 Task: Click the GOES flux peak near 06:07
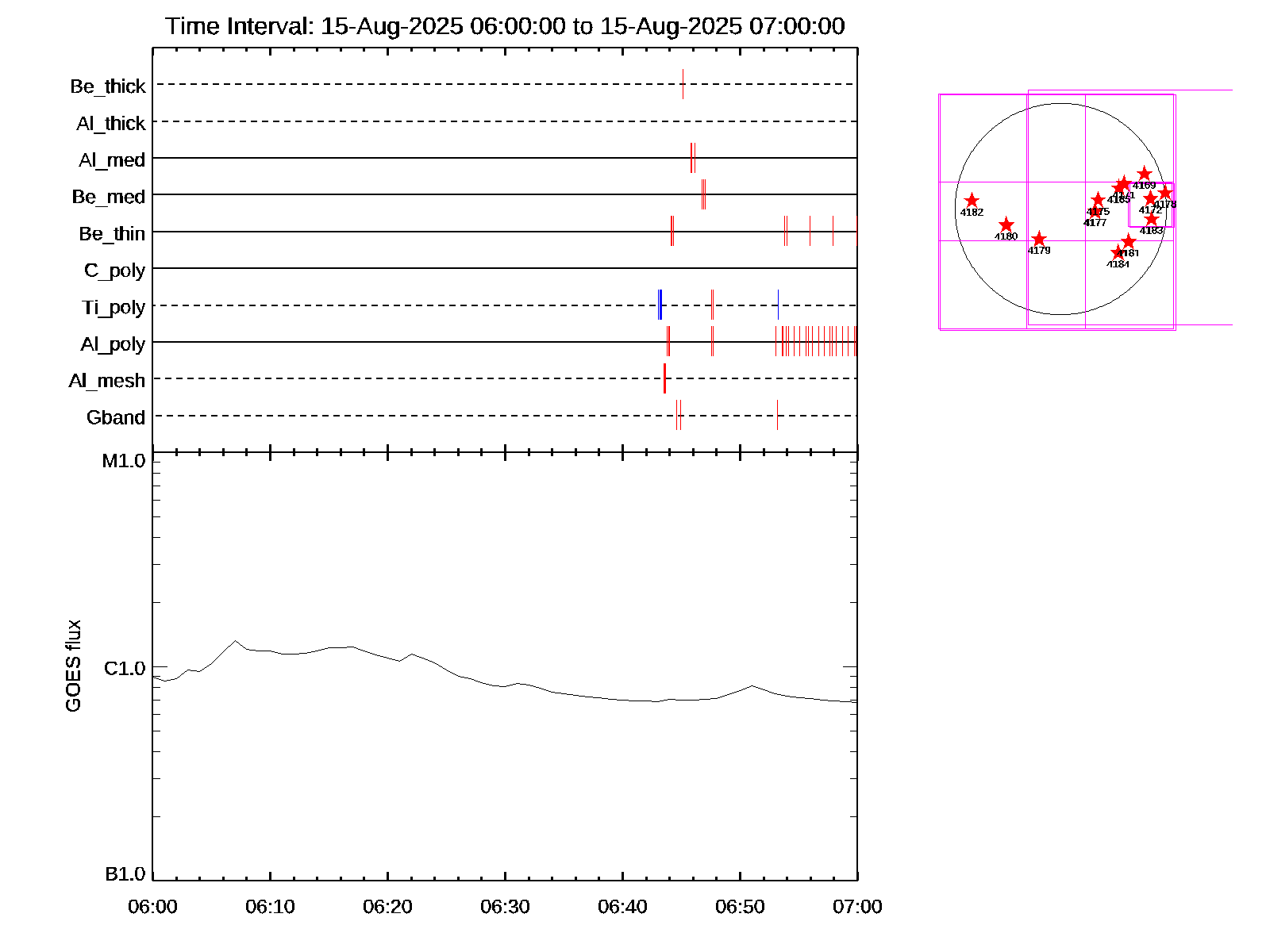point(235,641)
